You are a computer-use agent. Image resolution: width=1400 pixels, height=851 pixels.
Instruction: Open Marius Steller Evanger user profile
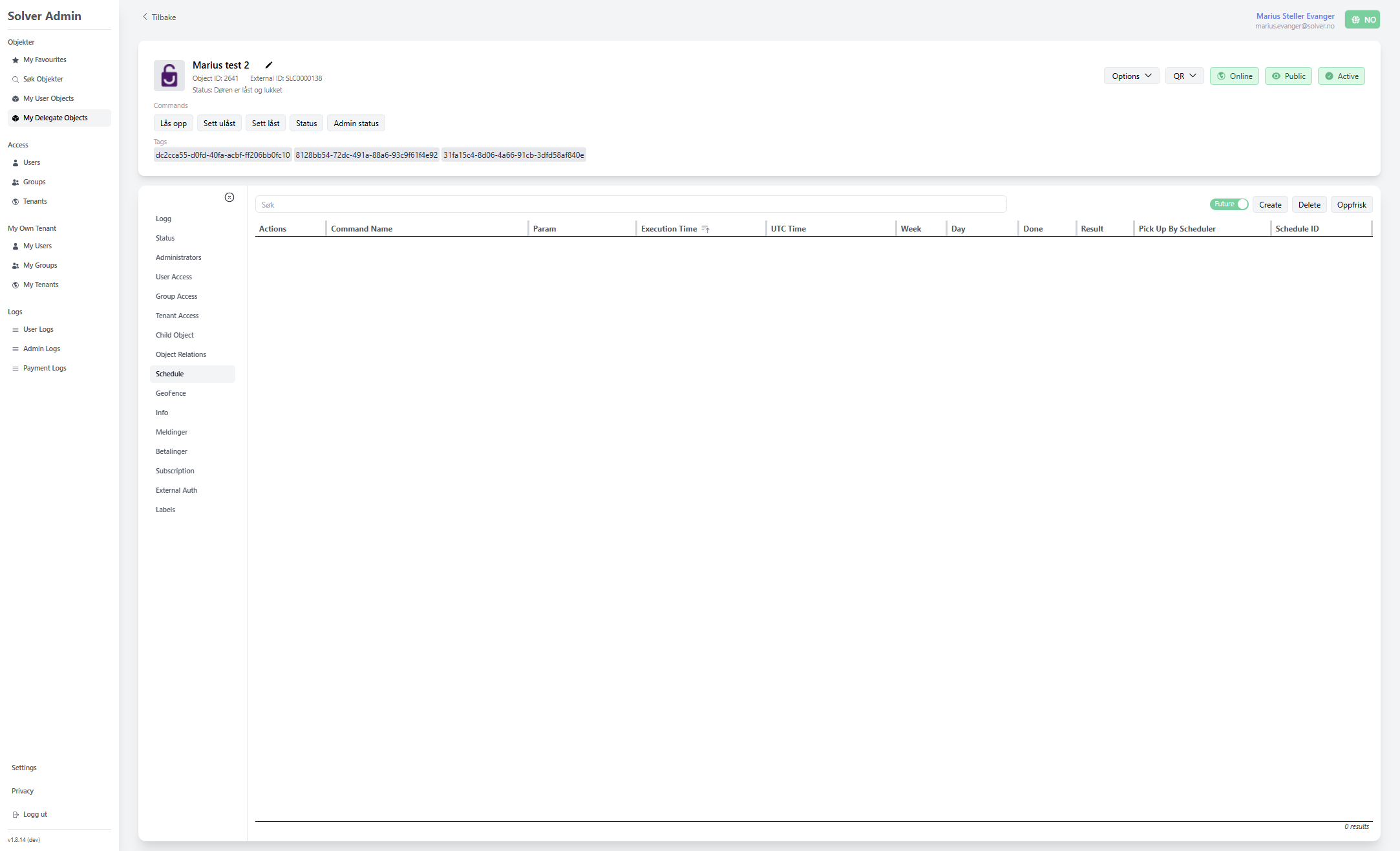click(x=1295, y=16)
